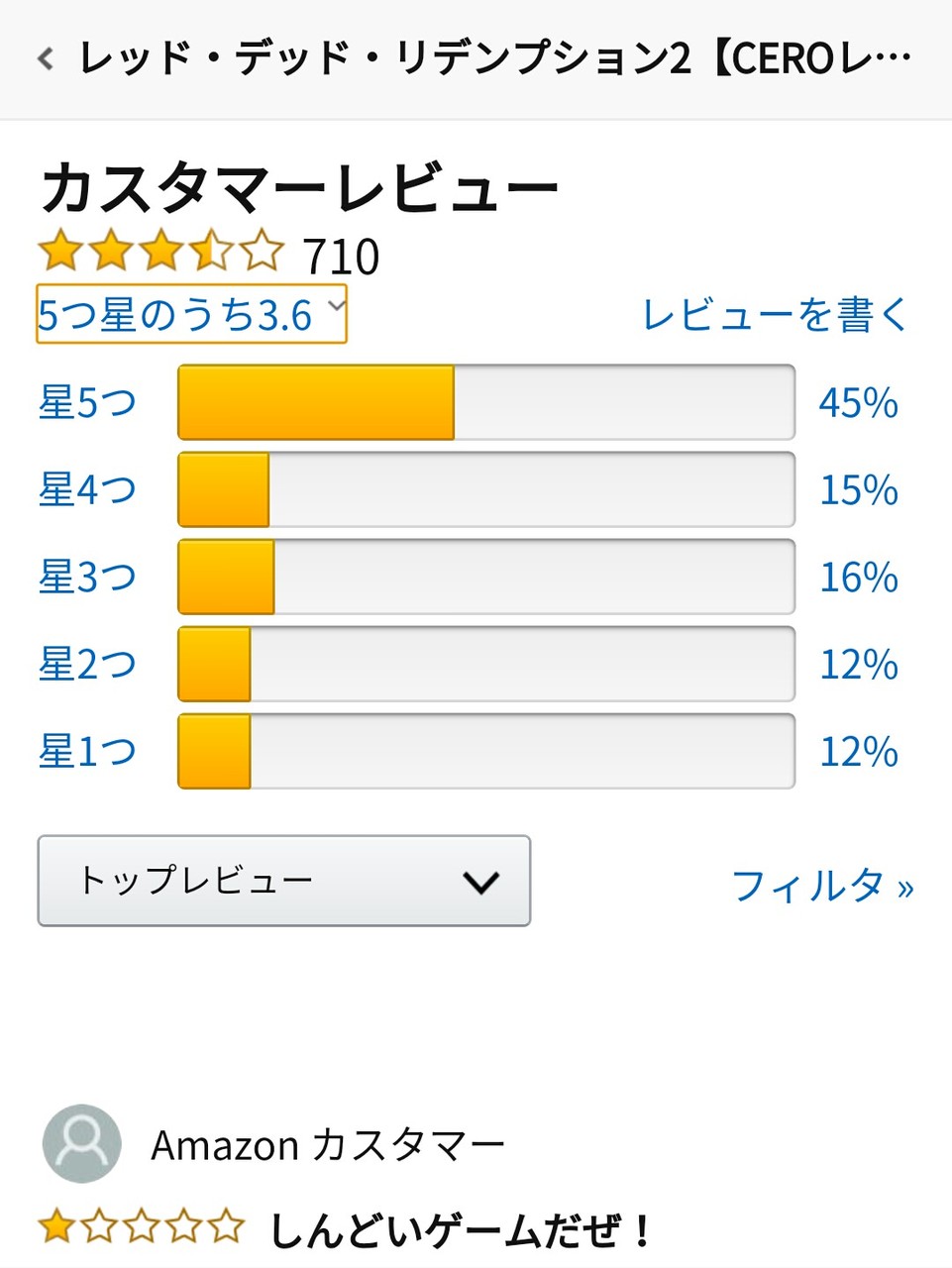Screen dimensions: 952x1268
Task: Click the reviewer's grey avatar icon
Action: pos(82,1144)
